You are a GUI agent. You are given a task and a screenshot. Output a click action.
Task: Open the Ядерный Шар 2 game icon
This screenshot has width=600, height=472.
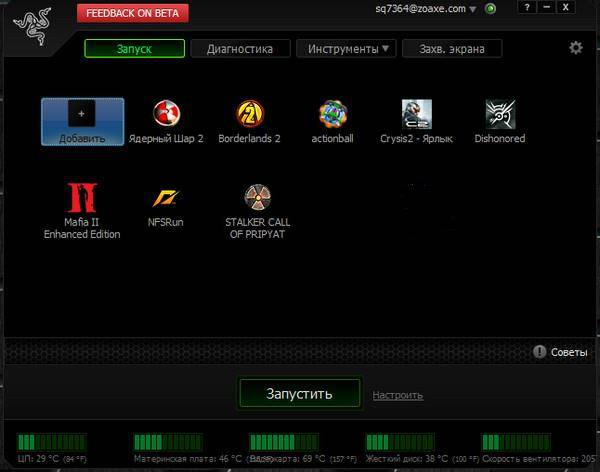click(166, 114)
